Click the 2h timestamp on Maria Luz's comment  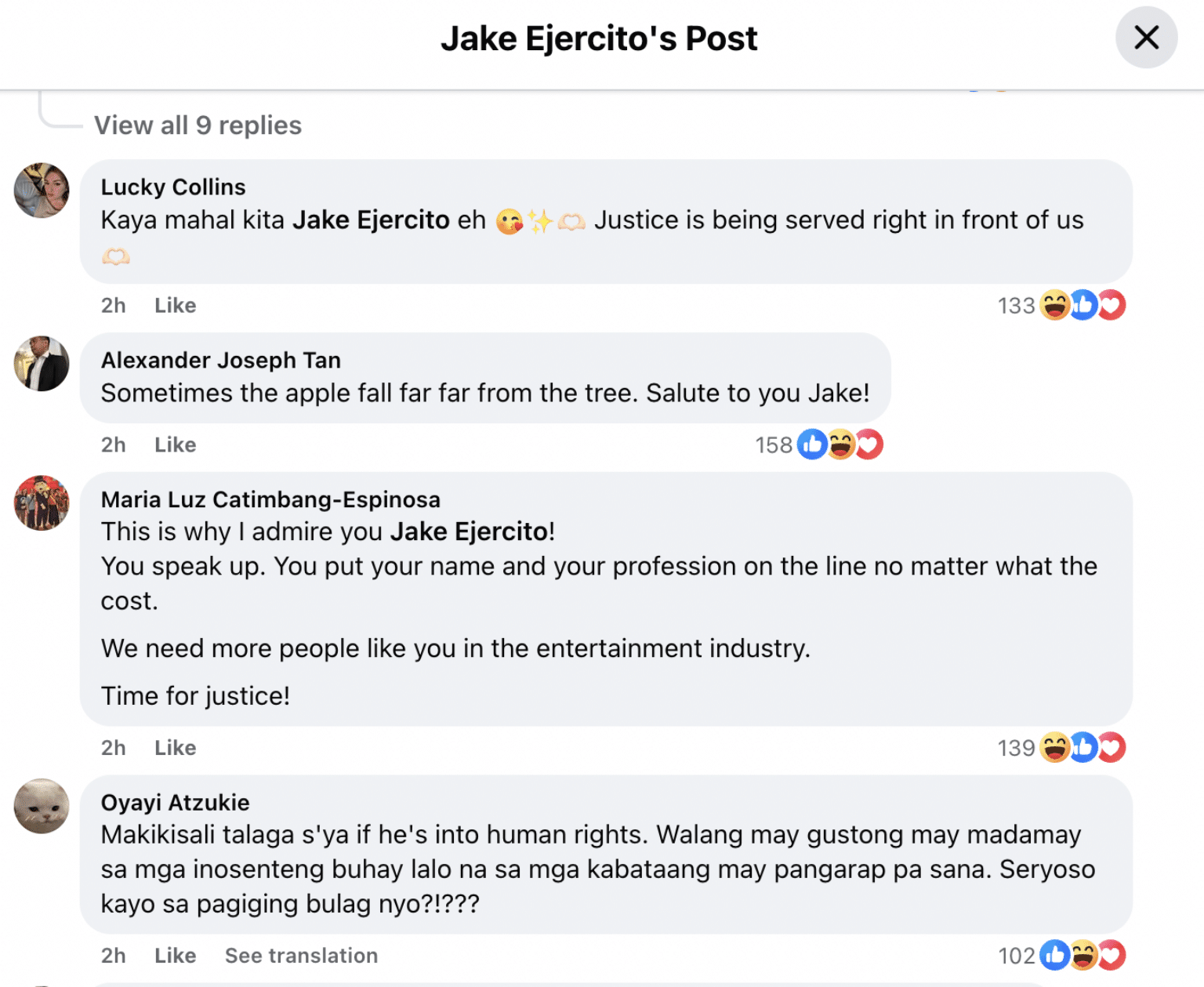(113, 748)
